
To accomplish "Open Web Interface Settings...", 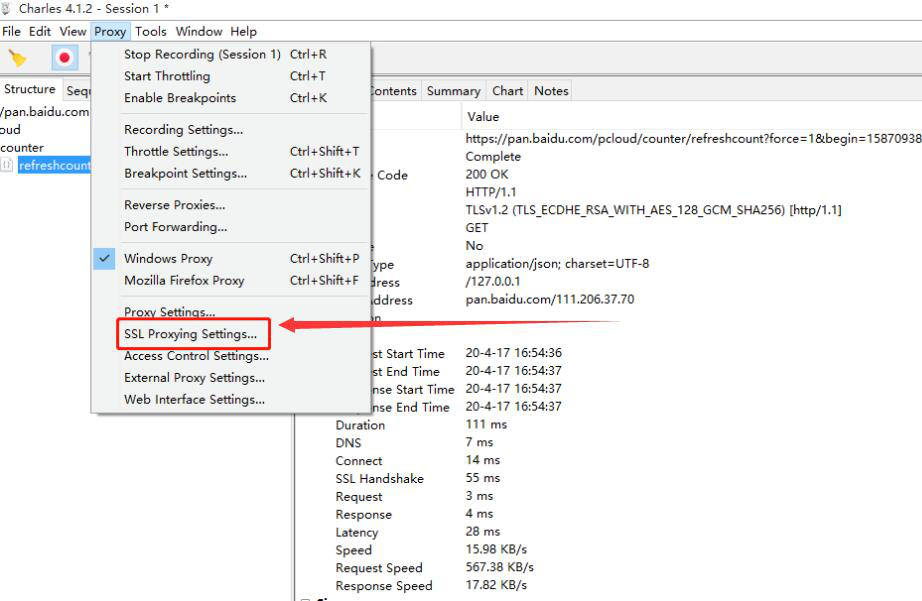I will (x=230, y=399).
